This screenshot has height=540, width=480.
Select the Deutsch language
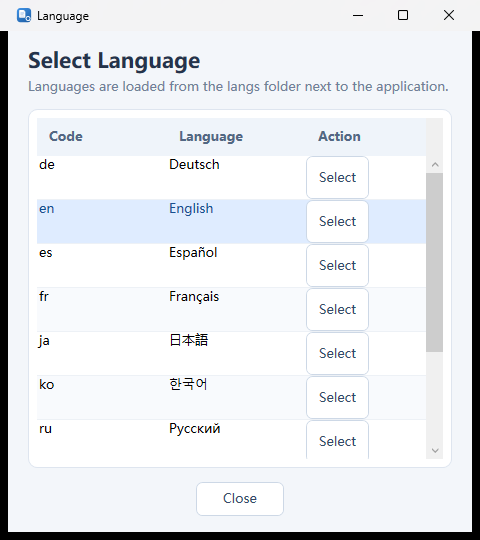pyautogui.click(x=337, y=177)
